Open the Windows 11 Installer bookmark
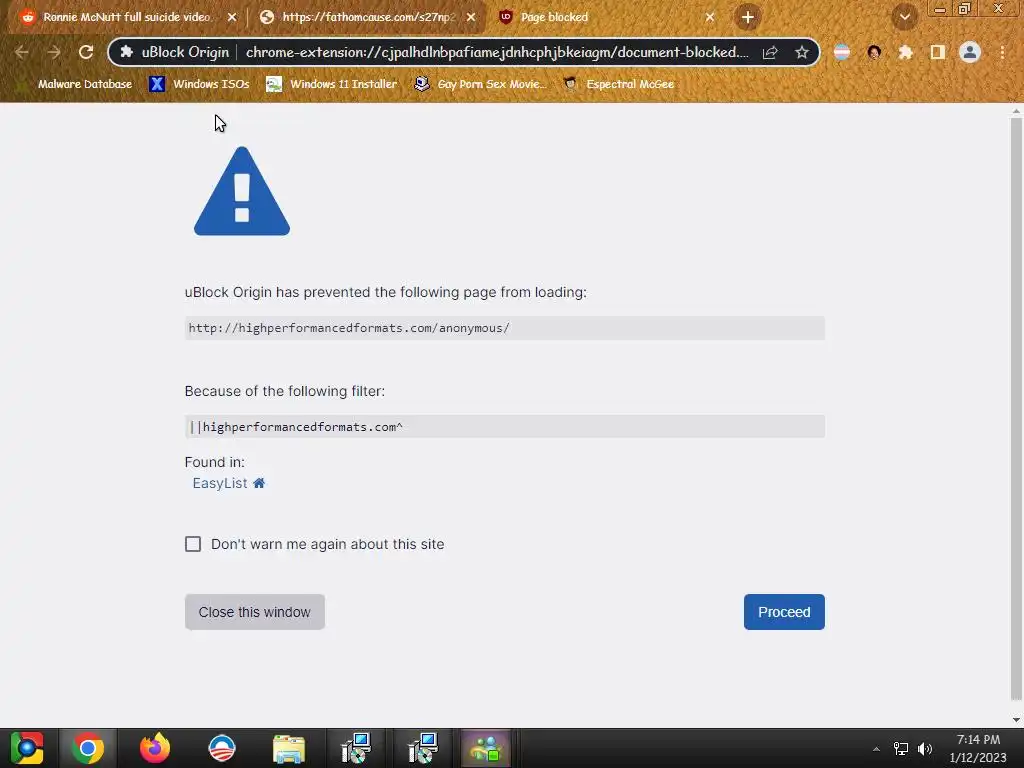The height and width of the screenshot is (768, 1024). (x=332, y=84)
